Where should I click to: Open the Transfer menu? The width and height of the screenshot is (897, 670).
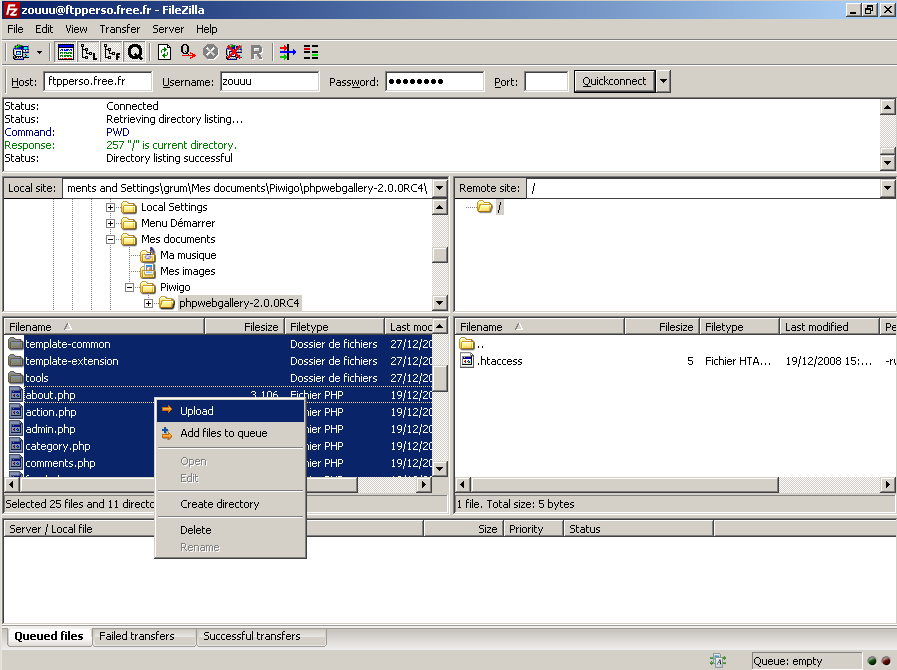click(x=120, y=29)
